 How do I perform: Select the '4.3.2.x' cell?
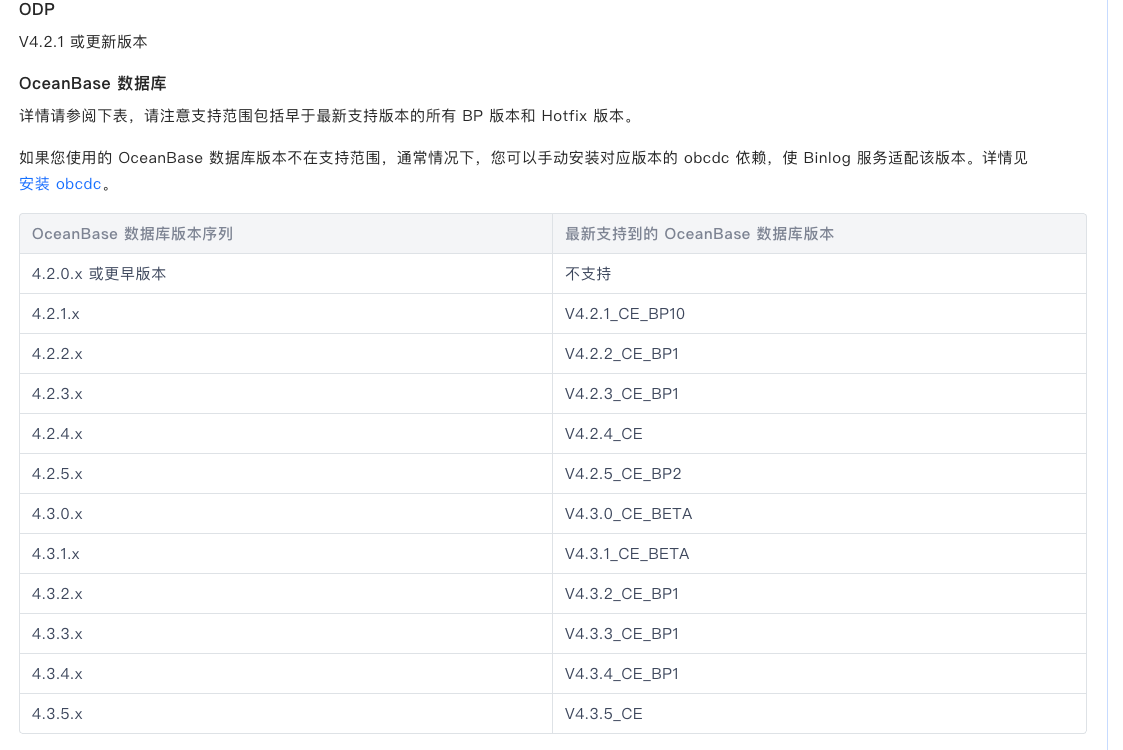point(286,595)
